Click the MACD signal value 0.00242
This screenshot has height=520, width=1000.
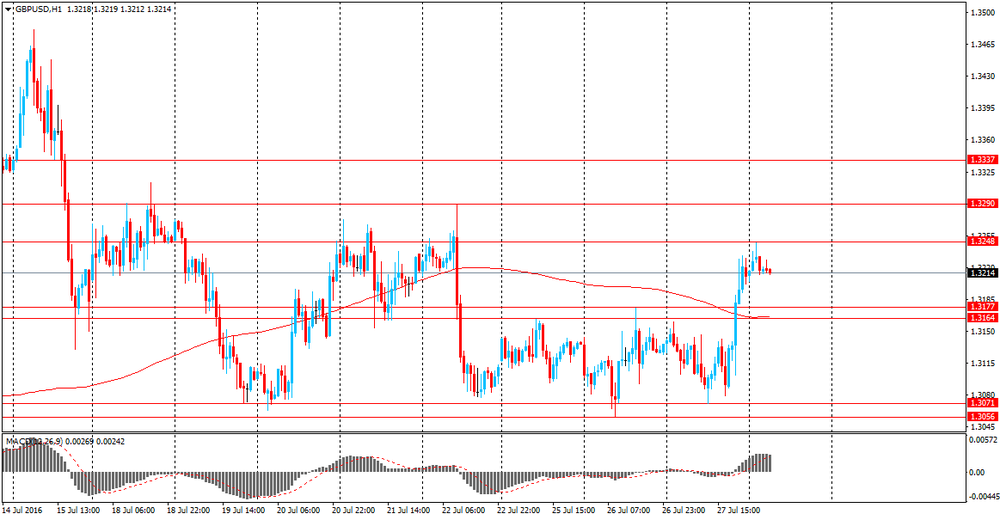pyautogui.click(x=108, y=441)
